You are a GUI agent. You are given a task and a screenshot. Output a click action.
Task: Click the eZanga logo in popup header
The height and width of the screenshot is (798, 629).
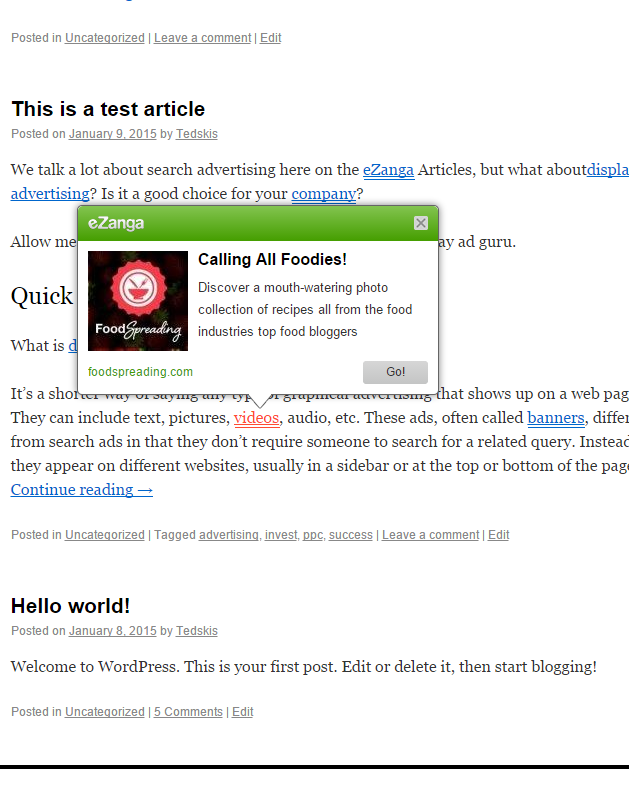tap(116, 223)
